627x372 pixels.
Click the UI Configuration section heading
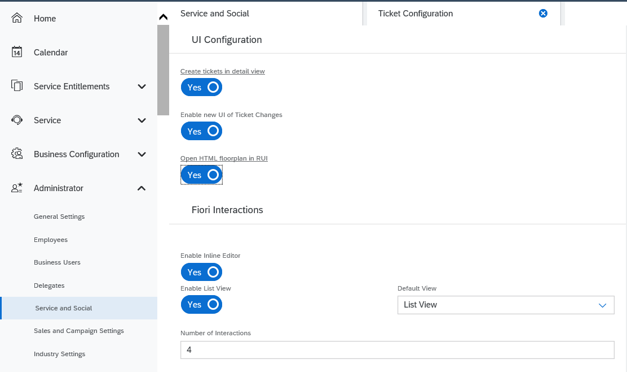[227, 40]
